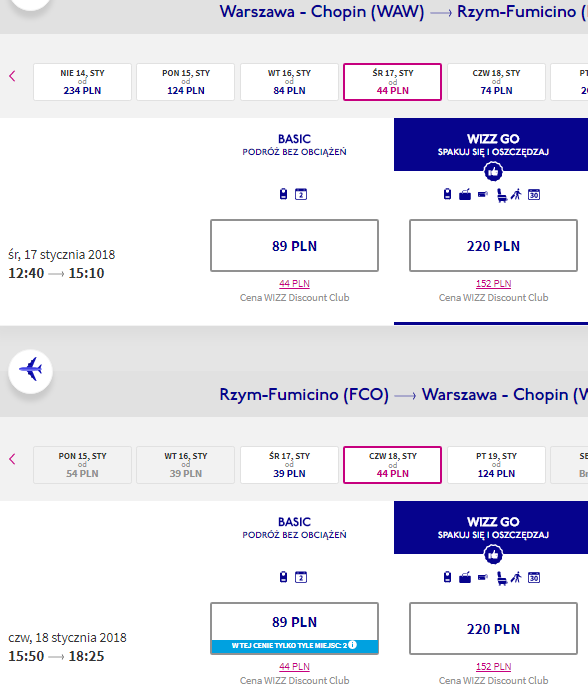Click outbound WIZZ GO calendar 30 icon
588x685 pixels.
click(534, 194)
